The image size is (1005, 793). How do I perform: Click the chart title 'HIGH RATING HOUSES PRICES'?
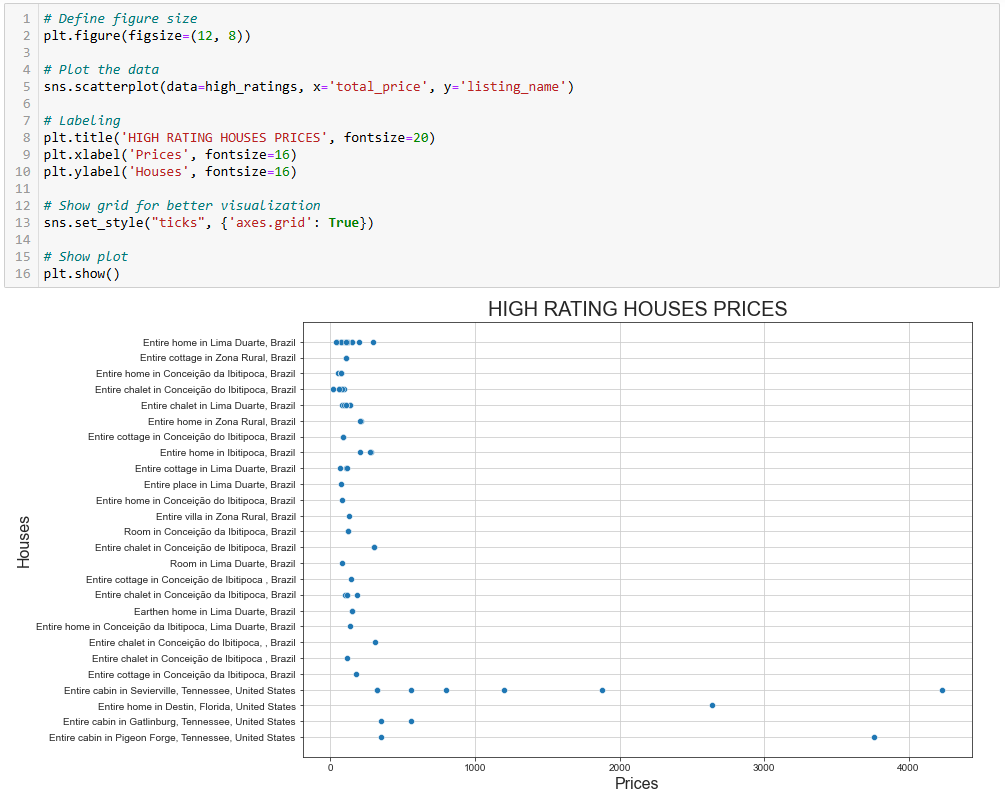coord(637,309)
